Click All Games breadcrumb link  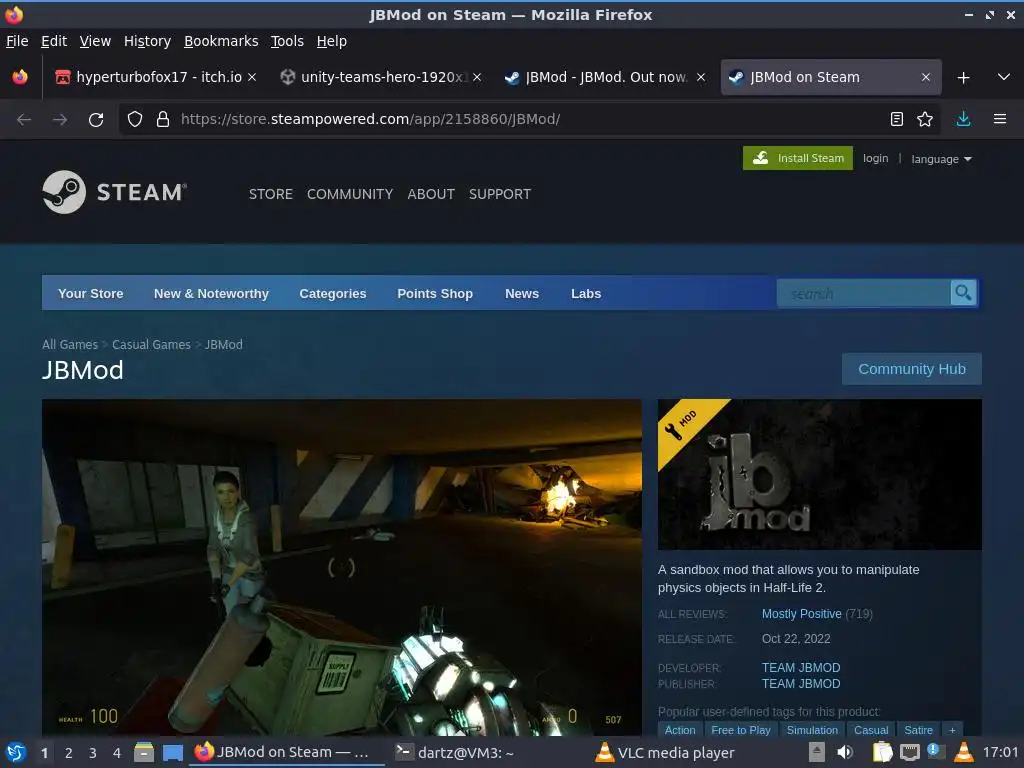[70, 344]
